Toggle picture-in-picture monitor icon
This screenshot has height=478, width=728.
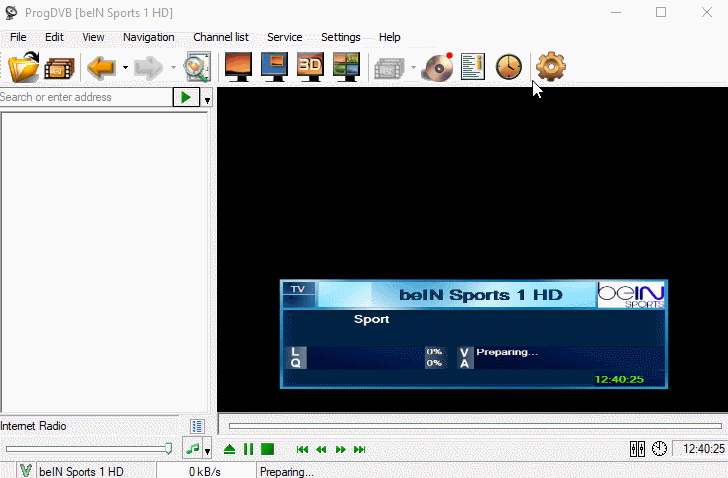click(x=274, y=67)
